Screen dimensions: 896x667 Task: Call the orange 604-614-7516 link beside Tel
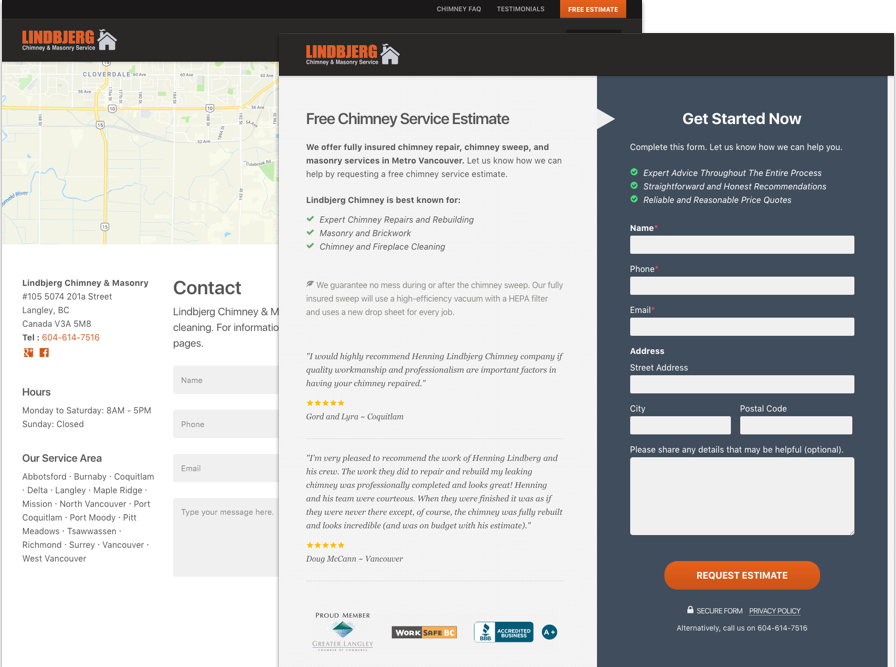(71, 337)
